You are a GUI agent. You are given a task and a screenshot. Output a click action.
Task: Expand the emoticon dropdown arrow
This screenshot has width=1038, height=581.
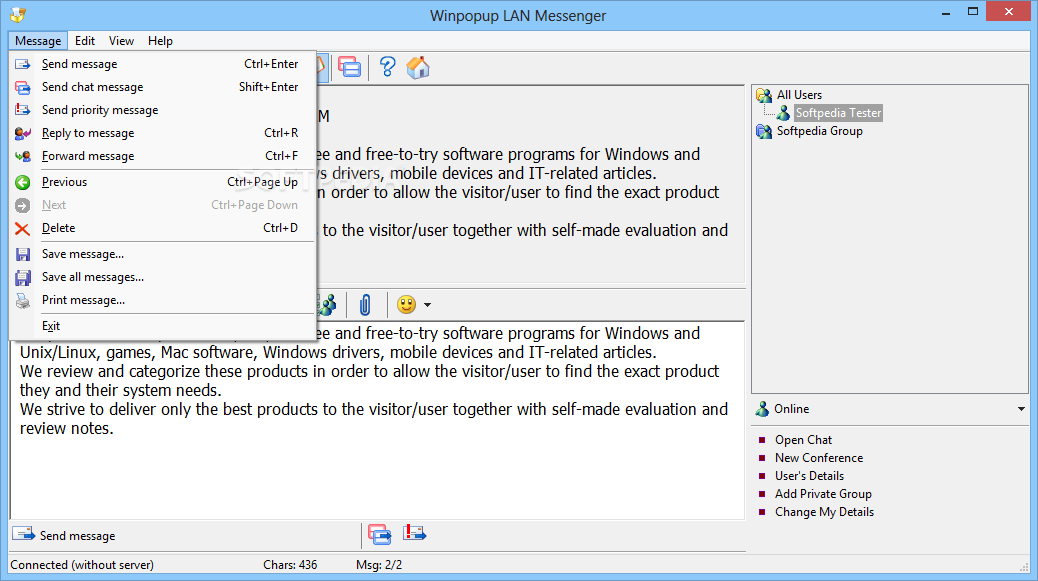point(427,305)
